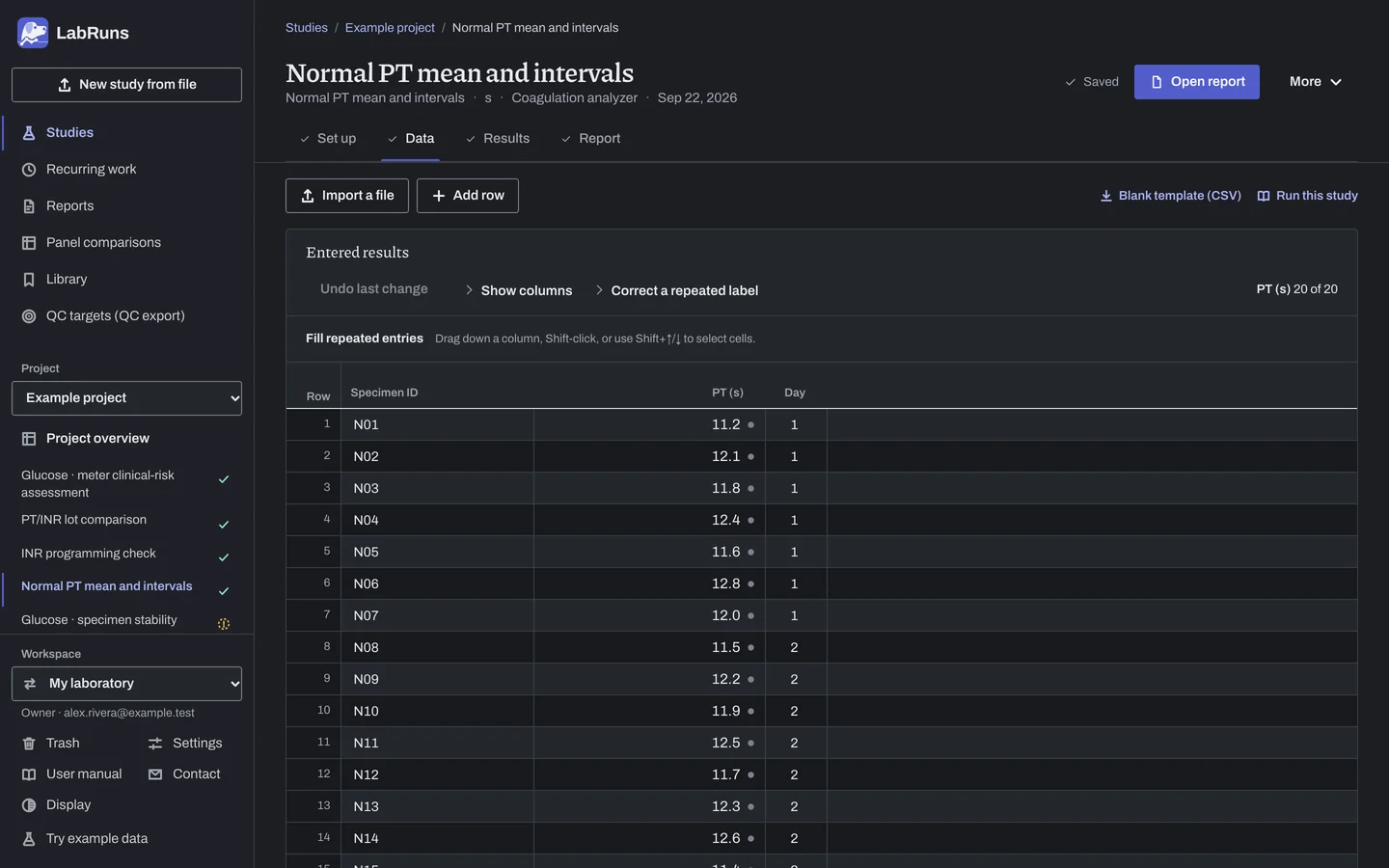
Task: Click Add row button
Action: [468, 196]
